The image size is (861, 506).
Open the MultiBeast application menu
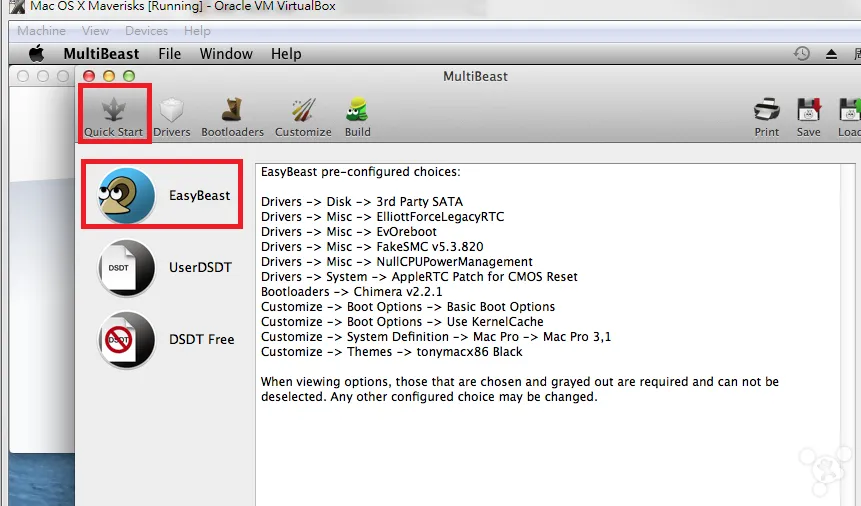pos(101,54)
